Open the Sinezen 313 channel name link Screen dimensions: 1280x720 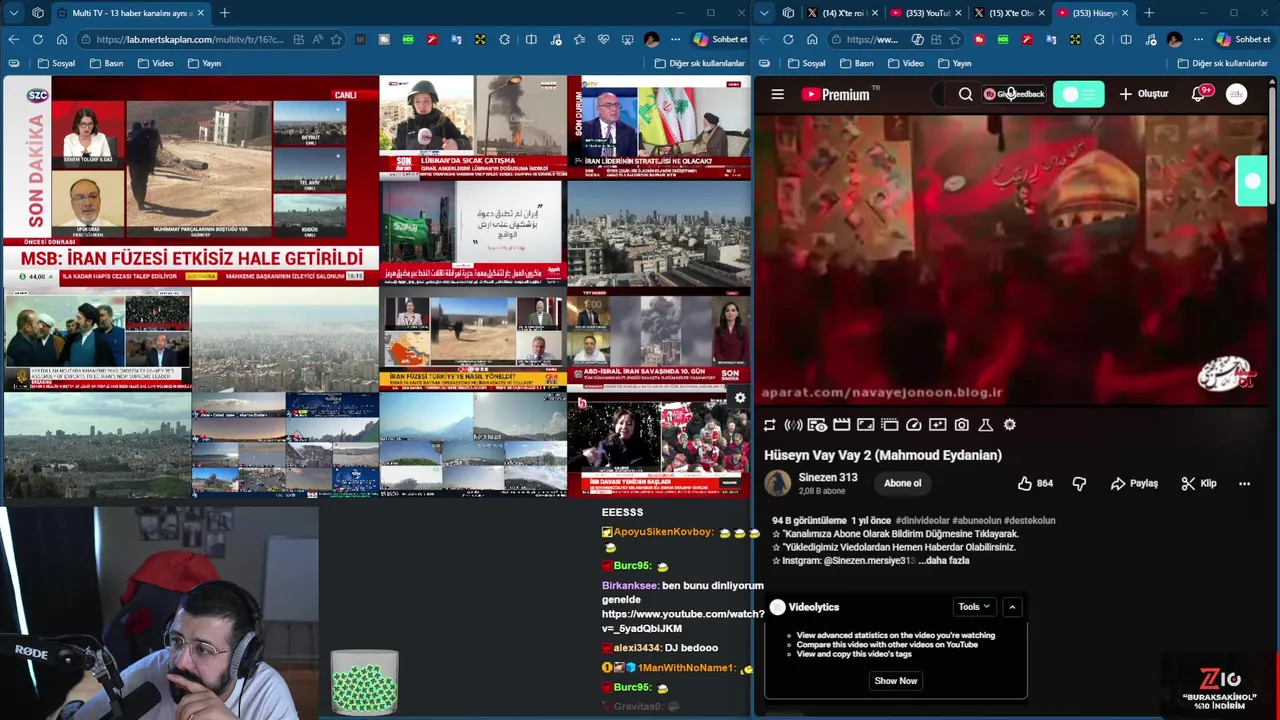828,478
